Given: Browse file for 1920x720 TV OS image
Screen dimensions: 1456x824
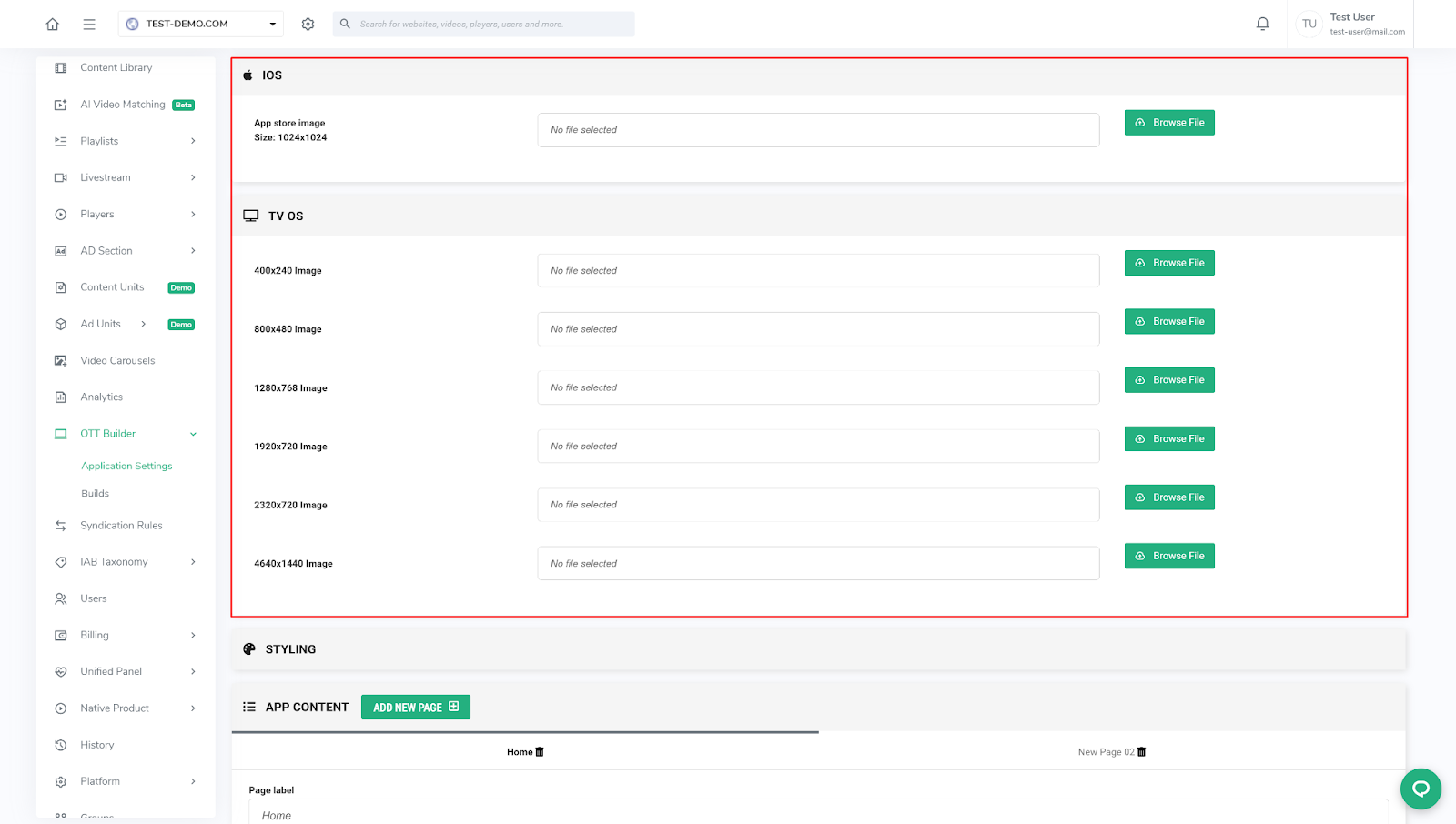Looking at the screenshot, I should click(1169, 439).
